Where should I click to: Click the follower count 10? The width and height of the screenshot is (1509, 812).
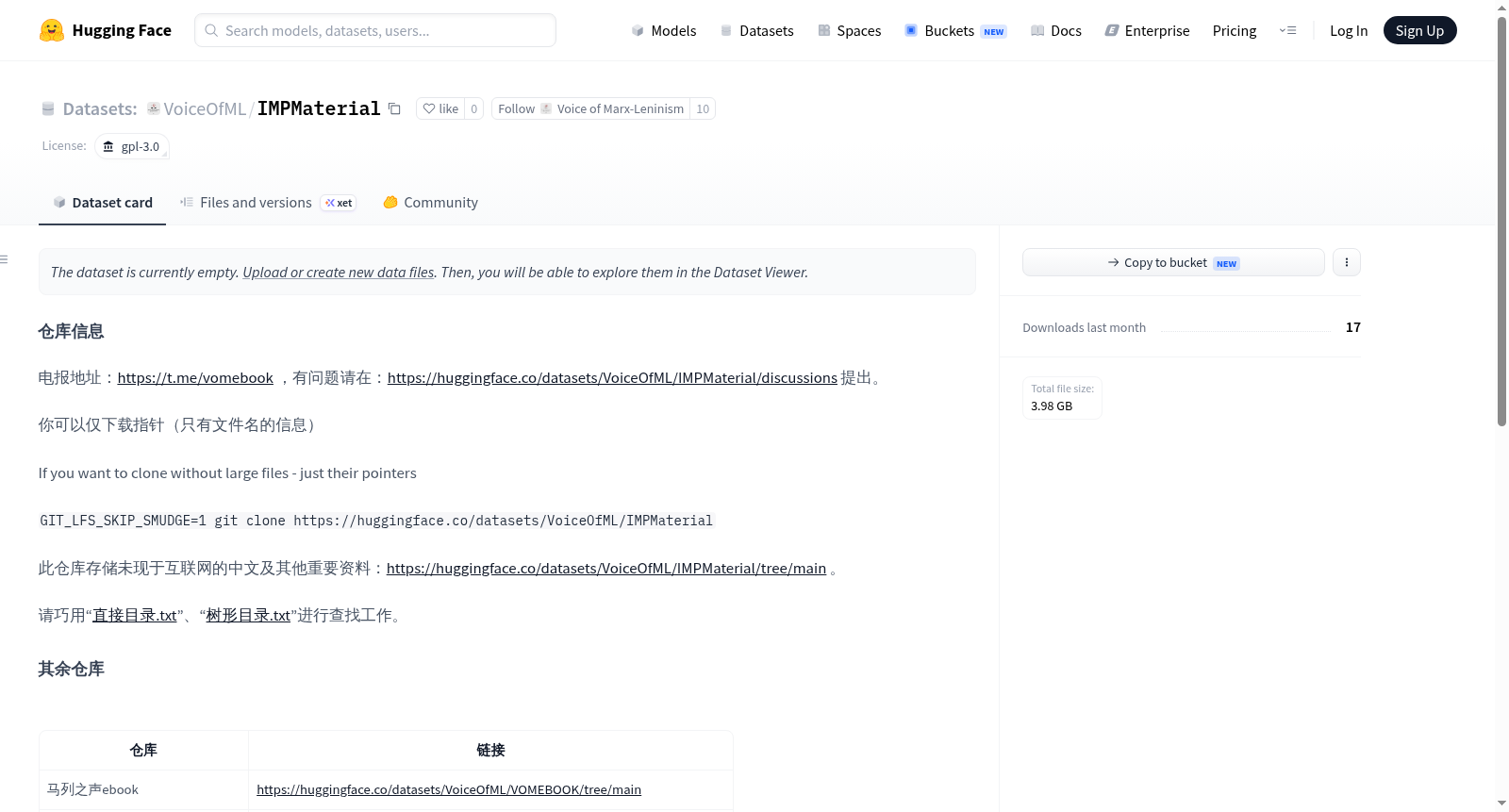click(x=703, y=108)
